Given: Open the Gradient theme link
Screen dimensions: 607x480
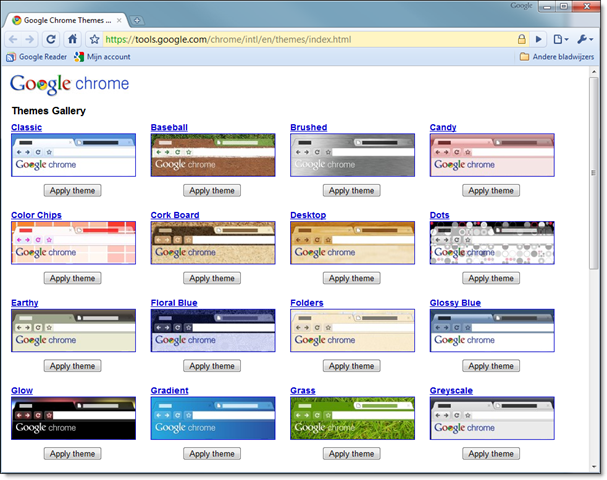Looking at the screenshot, I should tap(170, 391).
